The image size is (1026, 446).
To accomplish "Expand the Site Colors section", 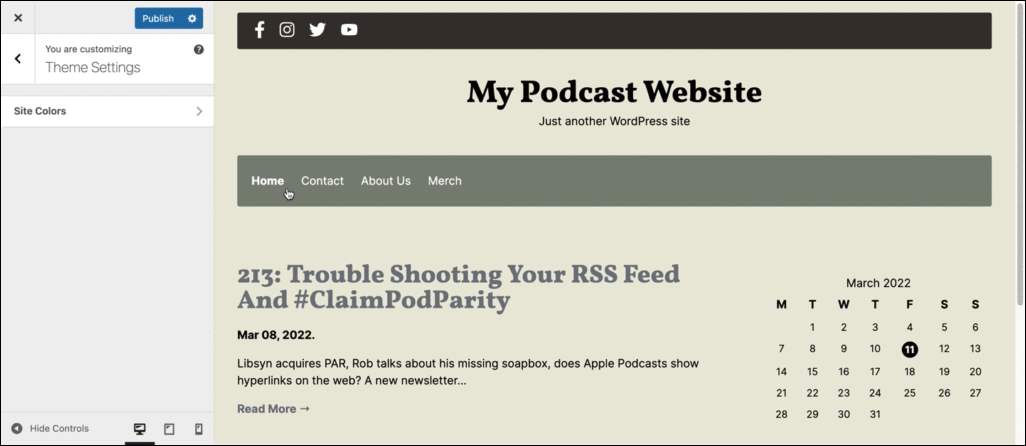I will coord(107,111).
